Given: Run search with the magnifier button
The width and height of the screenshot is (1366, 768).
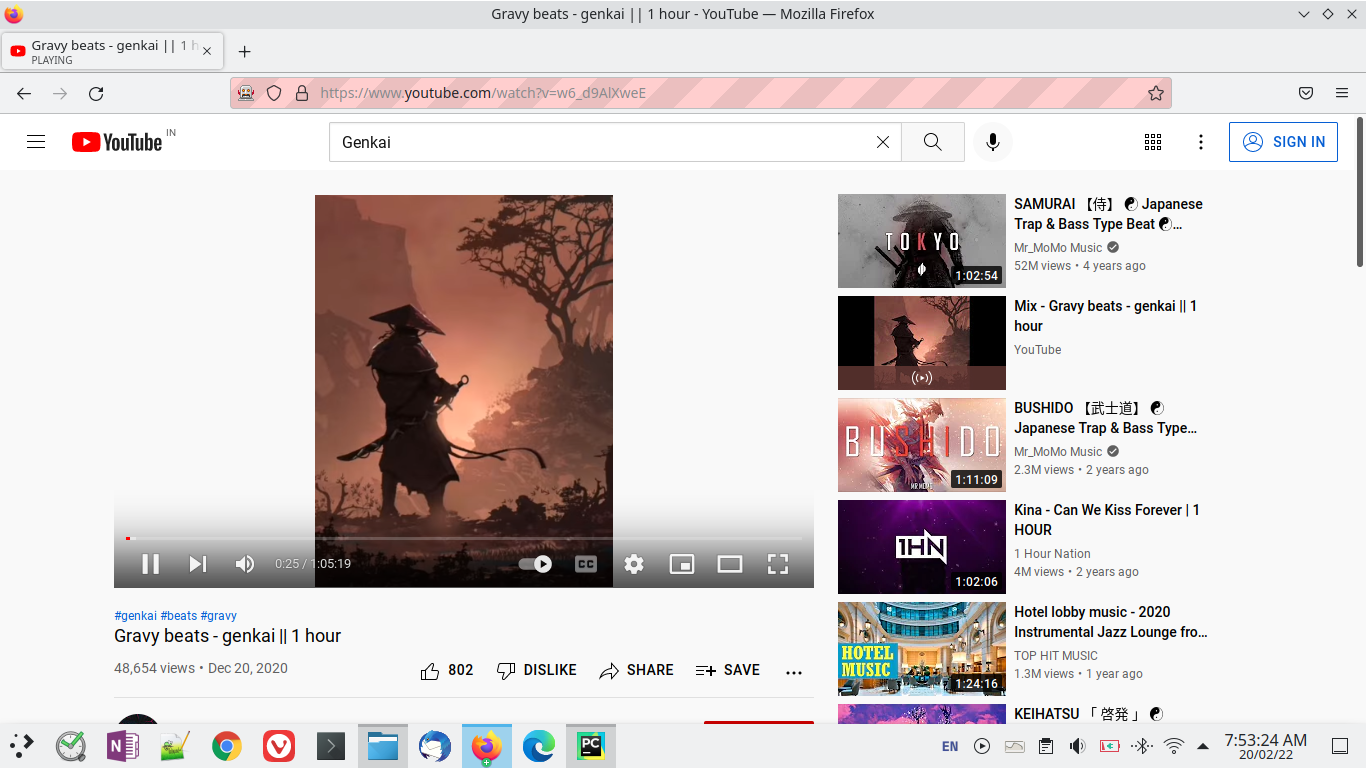Looking at the screenshot, I should [933, 142].
